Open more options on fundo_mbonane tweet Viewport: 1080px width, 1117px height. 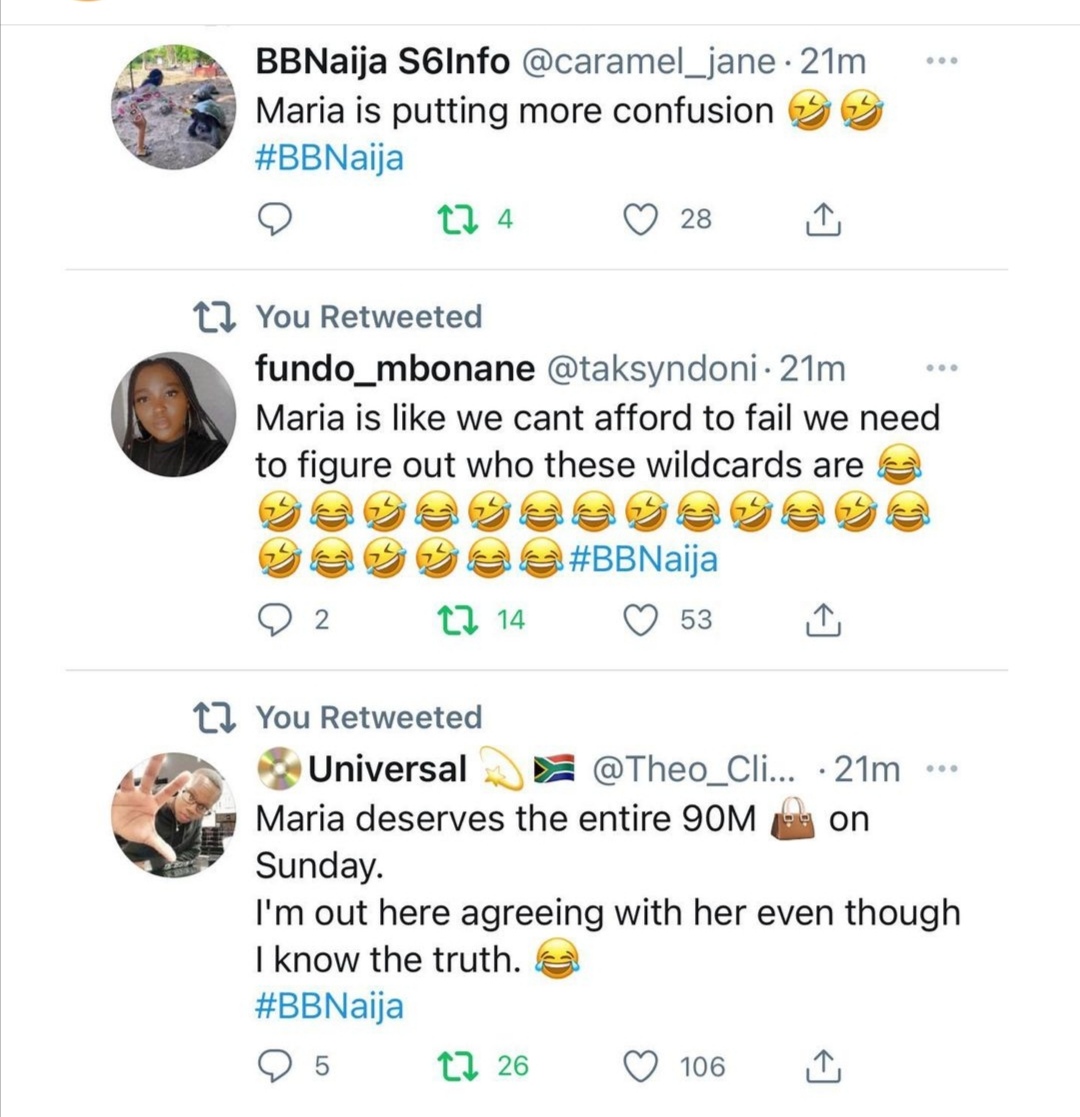pos(941,369)
